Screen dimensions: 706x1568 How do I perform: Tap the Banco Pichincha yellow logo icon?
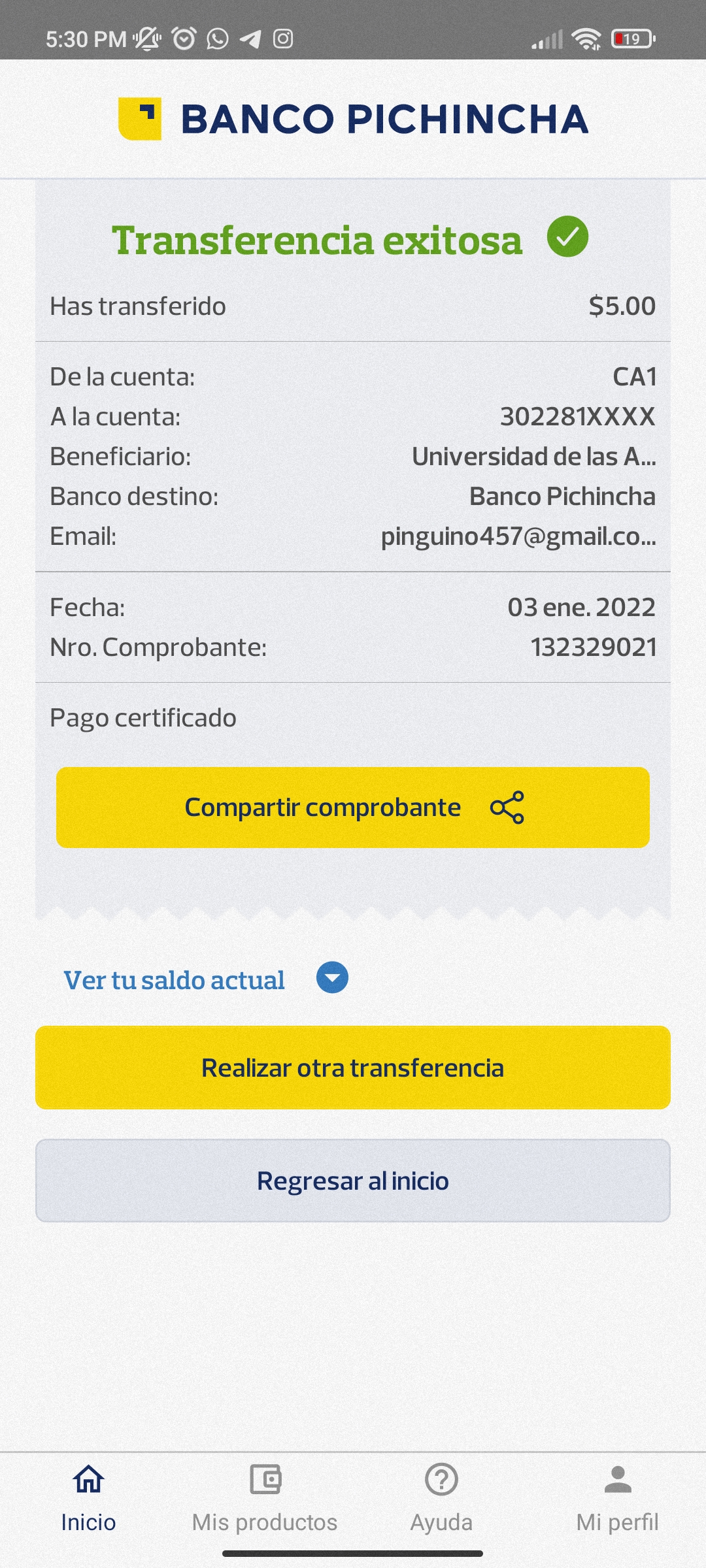[139, 119]
